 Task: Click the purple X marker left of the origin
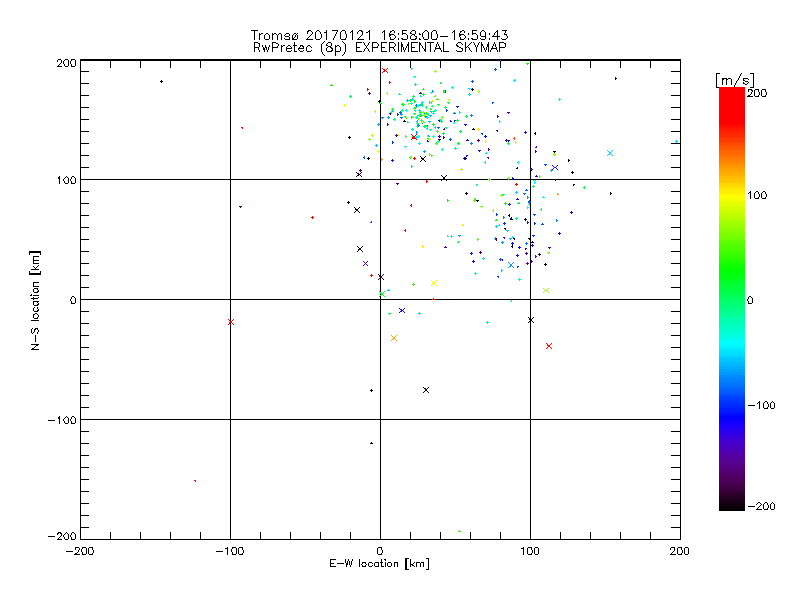pyautogui.click(x=365, y=264)
